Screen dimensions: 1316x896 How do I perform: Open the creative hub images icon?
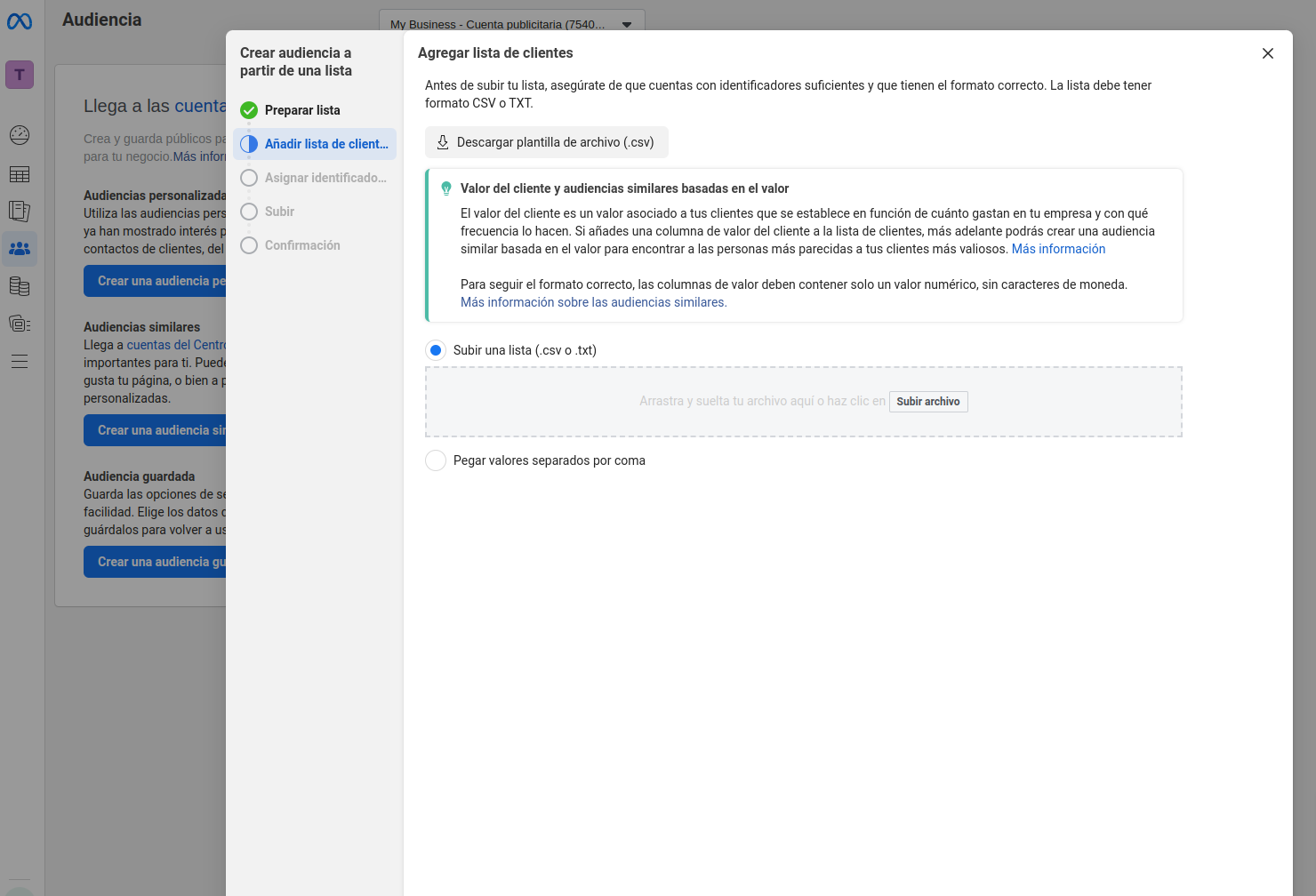point(20,324)
